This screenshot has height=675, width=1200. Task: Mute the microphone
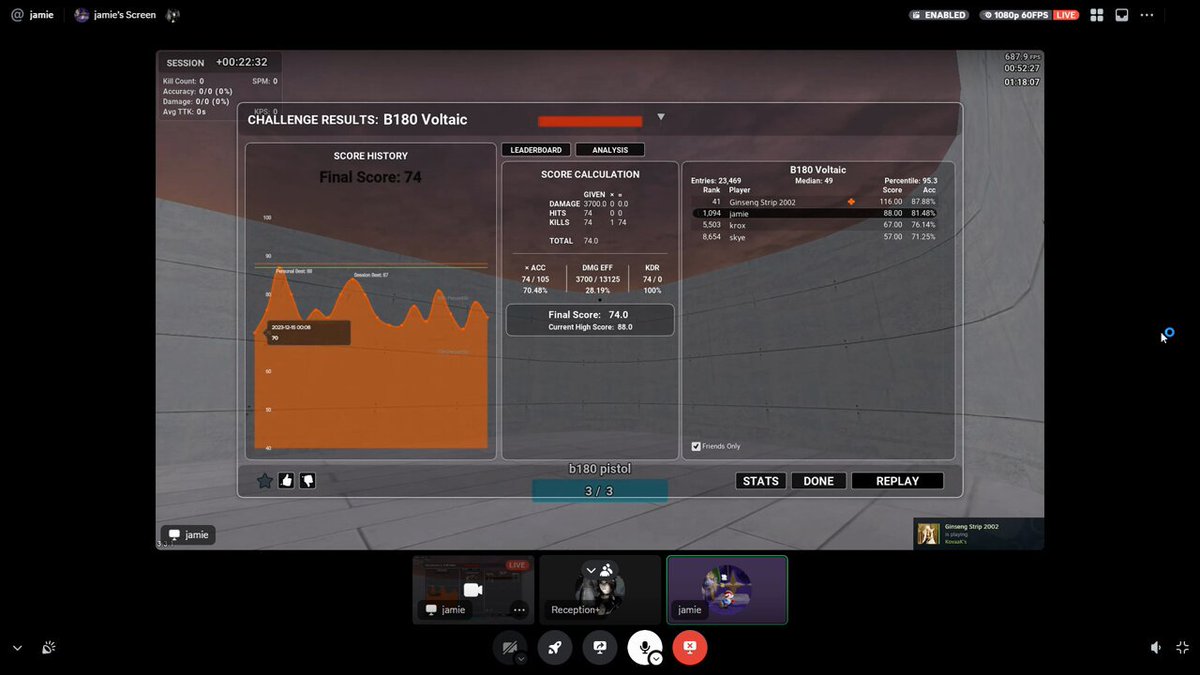645,647
